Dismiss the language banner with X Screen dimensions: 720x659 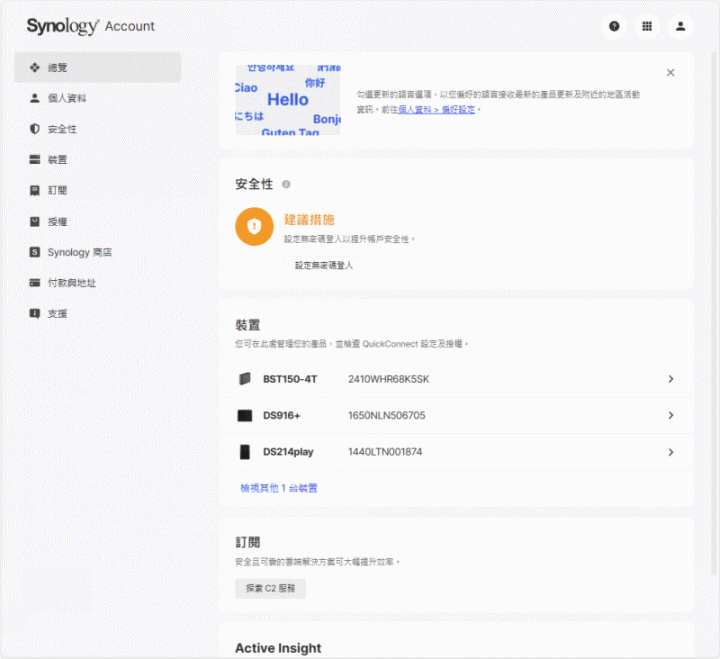(x=670, y=73)
